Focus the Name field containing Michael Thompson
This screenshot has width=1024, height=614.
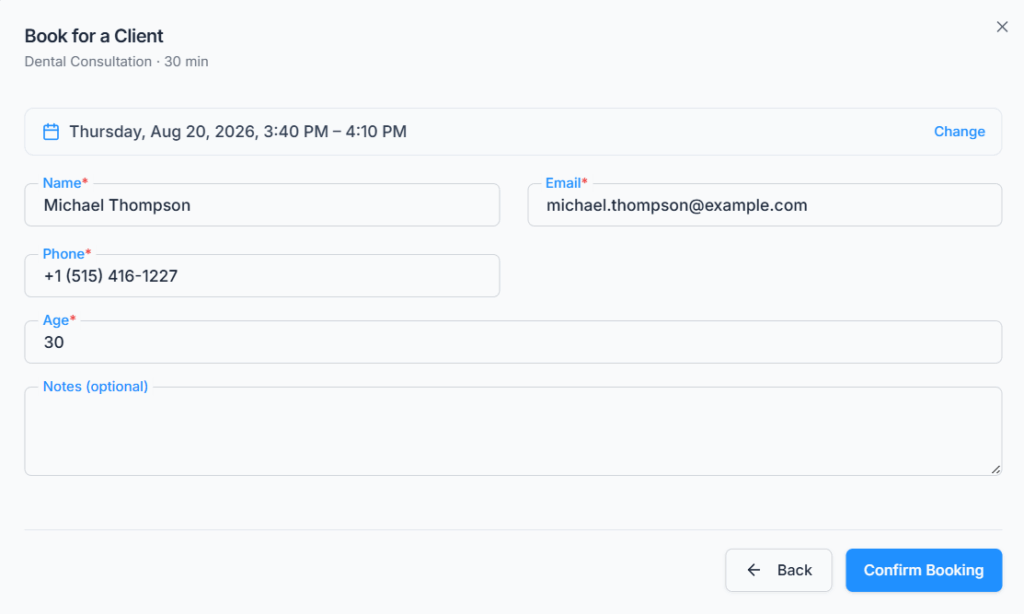point(262,205)
